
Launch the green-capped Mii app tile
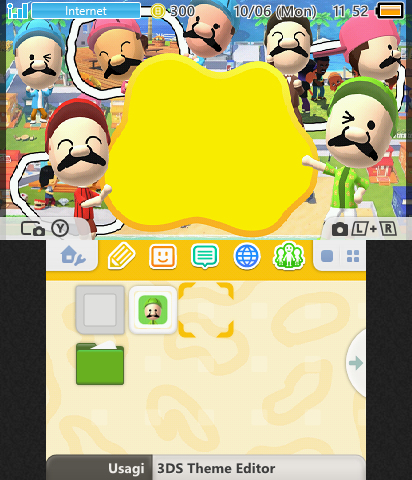pyautogui.click(x=153, y=310)
